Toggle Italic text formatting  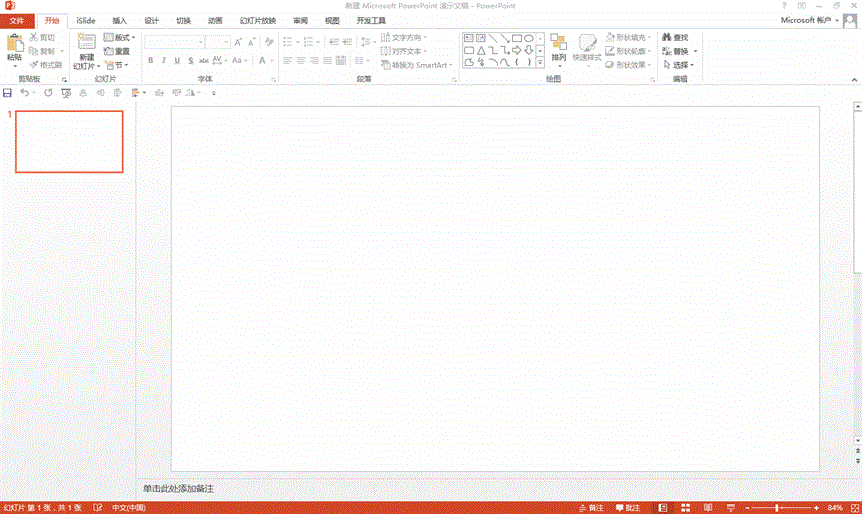coord(164,61)
